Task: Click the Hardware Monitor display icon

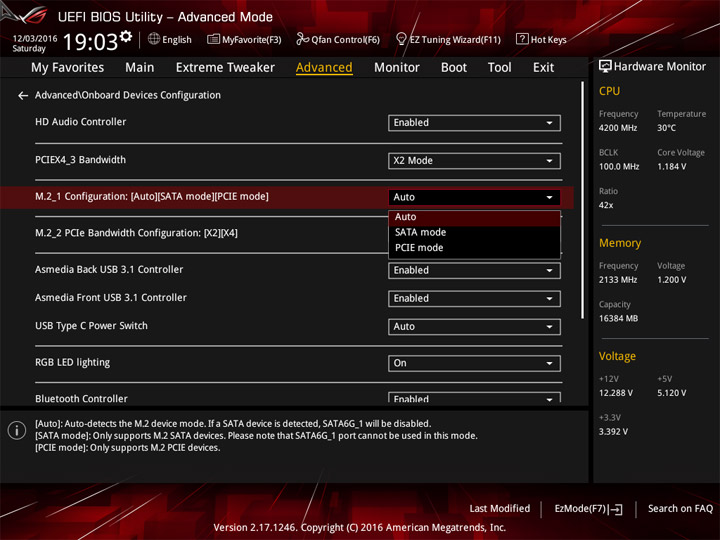Action: coord(605,67)
